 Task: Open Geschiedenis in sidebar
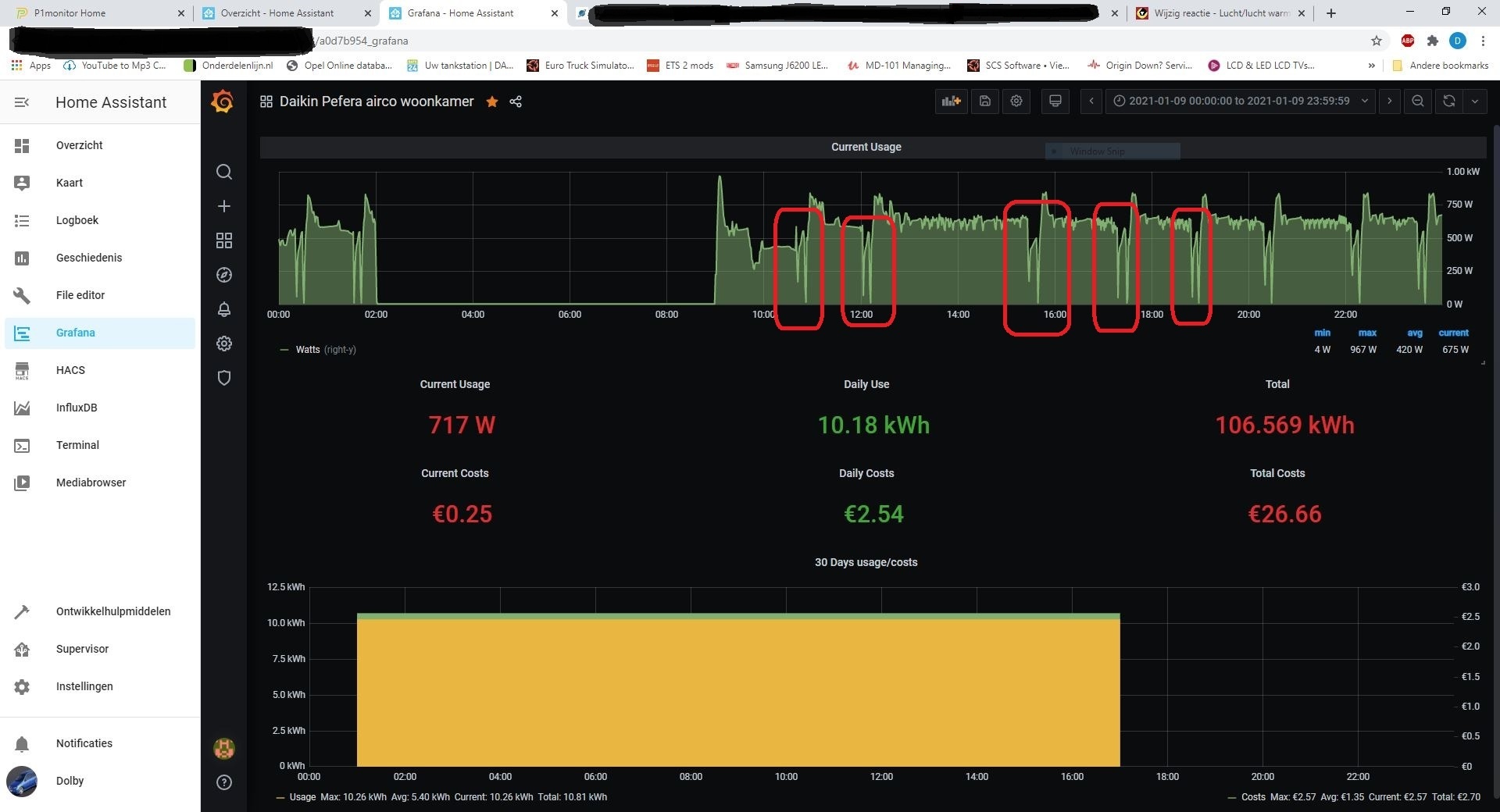pos(100,258)
